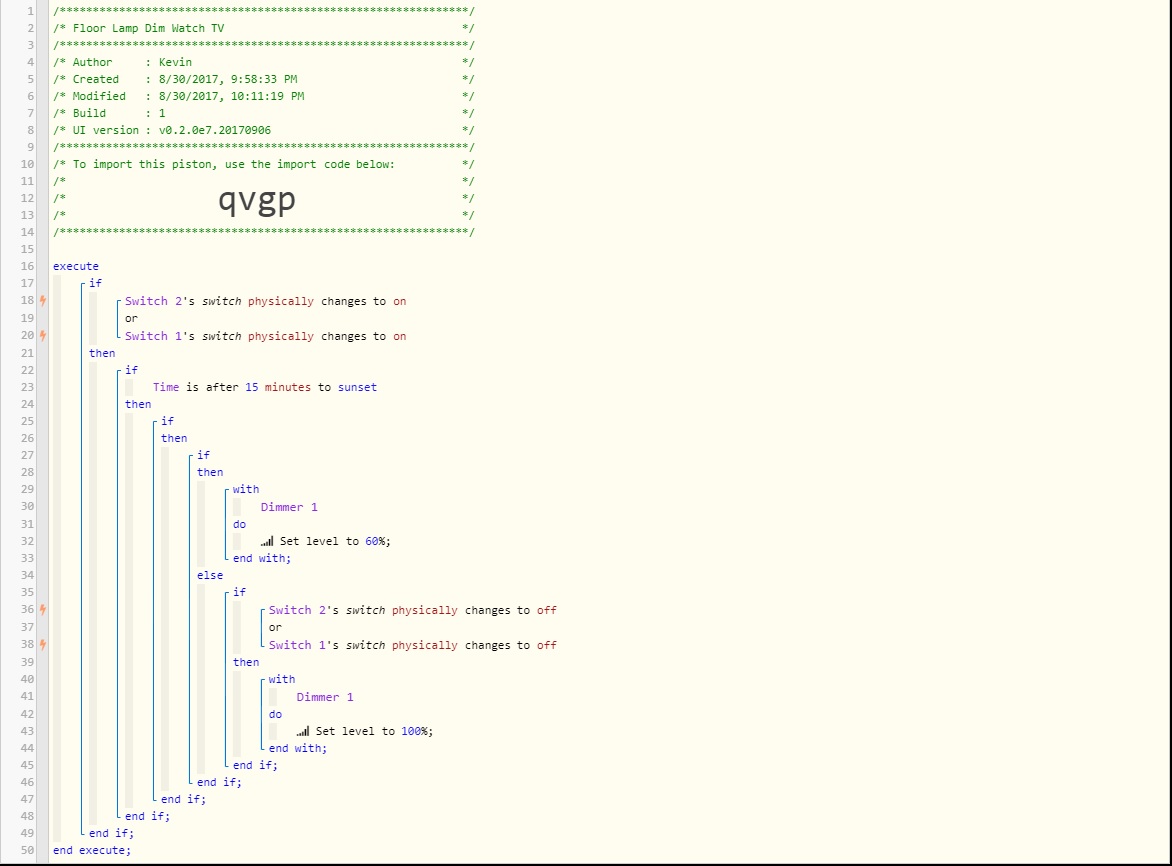The height and width of the screenshot is (866, 1172).
Task: Click line number 1 in the gutter
Action: [x=31, y=11]
